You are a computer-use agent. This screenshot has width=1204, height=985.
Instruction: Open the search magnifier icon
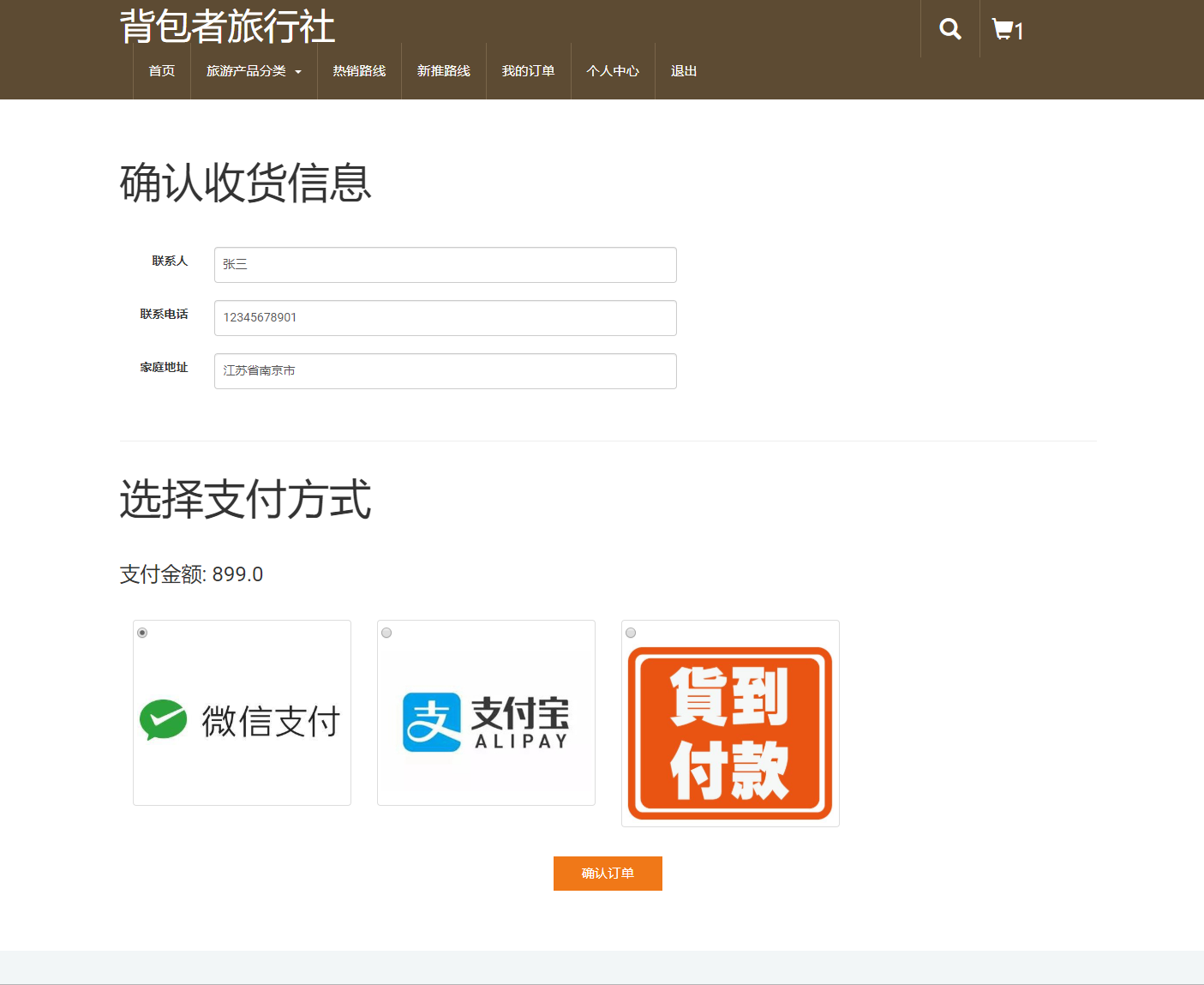[x=949, y=27]
